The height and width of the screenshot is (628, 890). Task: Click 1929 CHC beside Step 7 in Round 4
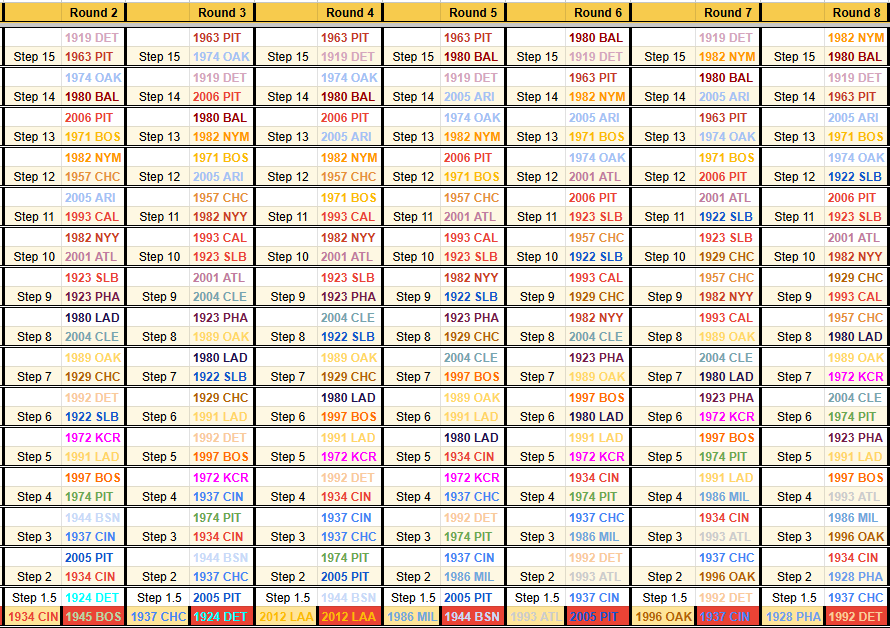point(349,377)
